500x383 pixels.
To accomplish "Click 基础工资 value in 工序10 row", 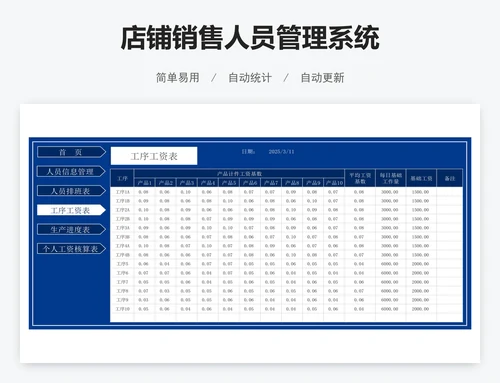I will pyautogui.click(x=420, y=309).
